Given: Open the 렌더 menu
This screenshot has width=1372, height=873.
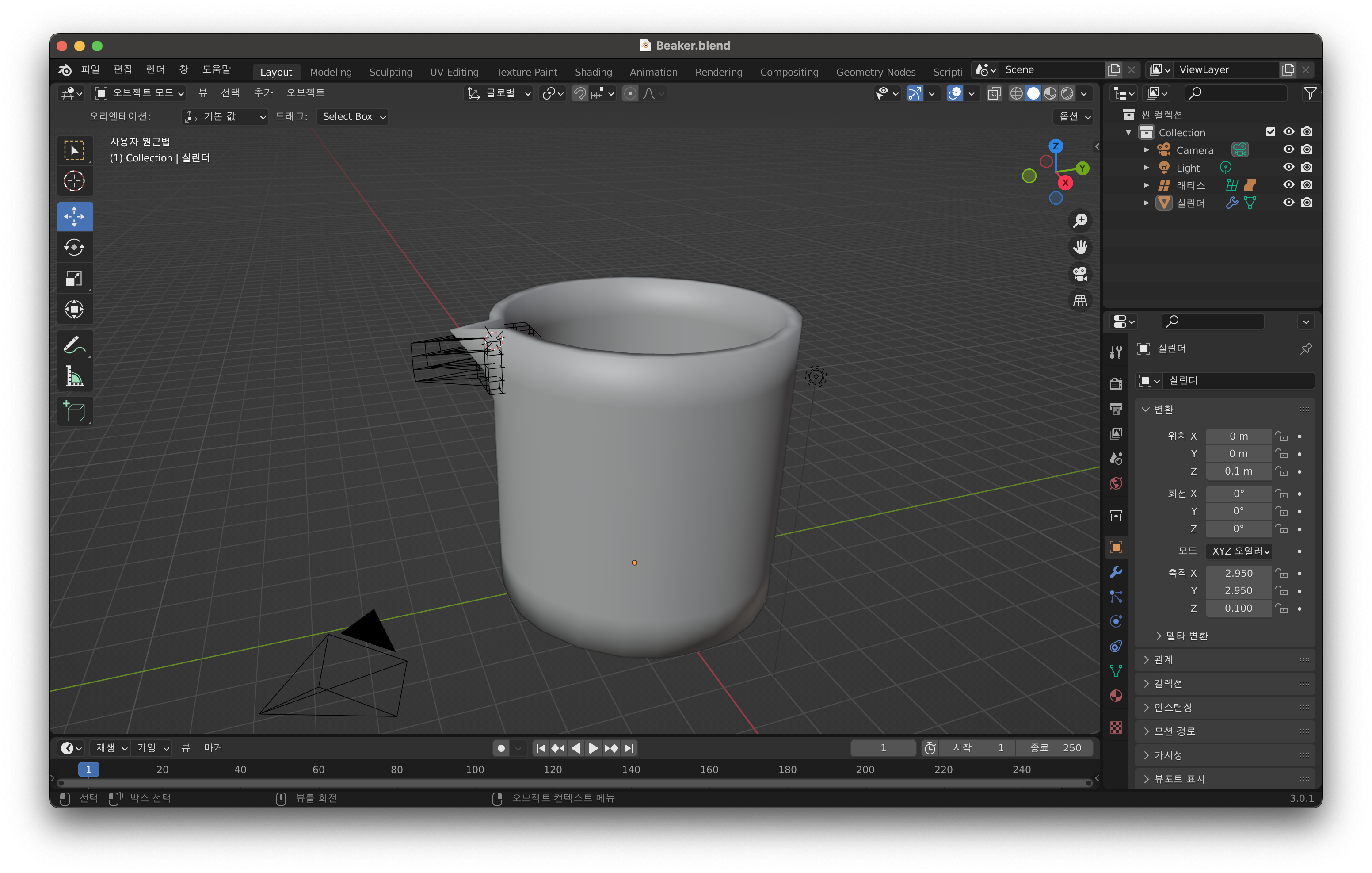Looking at the screenshot, I should [155, 69].
